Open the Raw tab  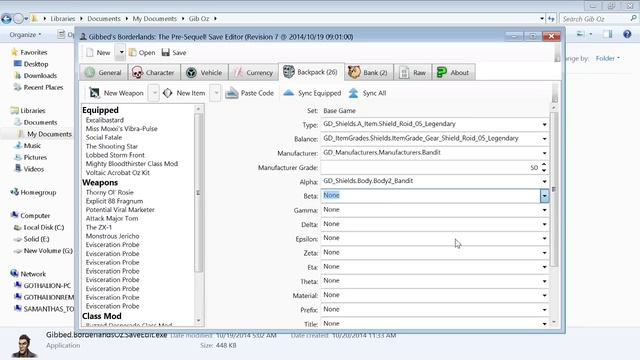(x=413, y=72)
